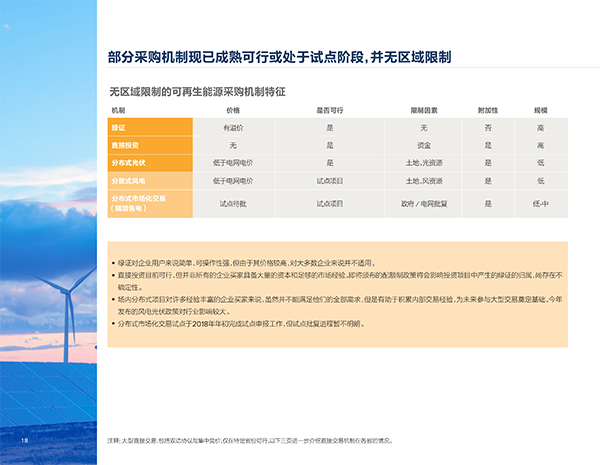Select the '附加性' column header
This screenshot has width=600, height=465.
click(x=488, y=110)
